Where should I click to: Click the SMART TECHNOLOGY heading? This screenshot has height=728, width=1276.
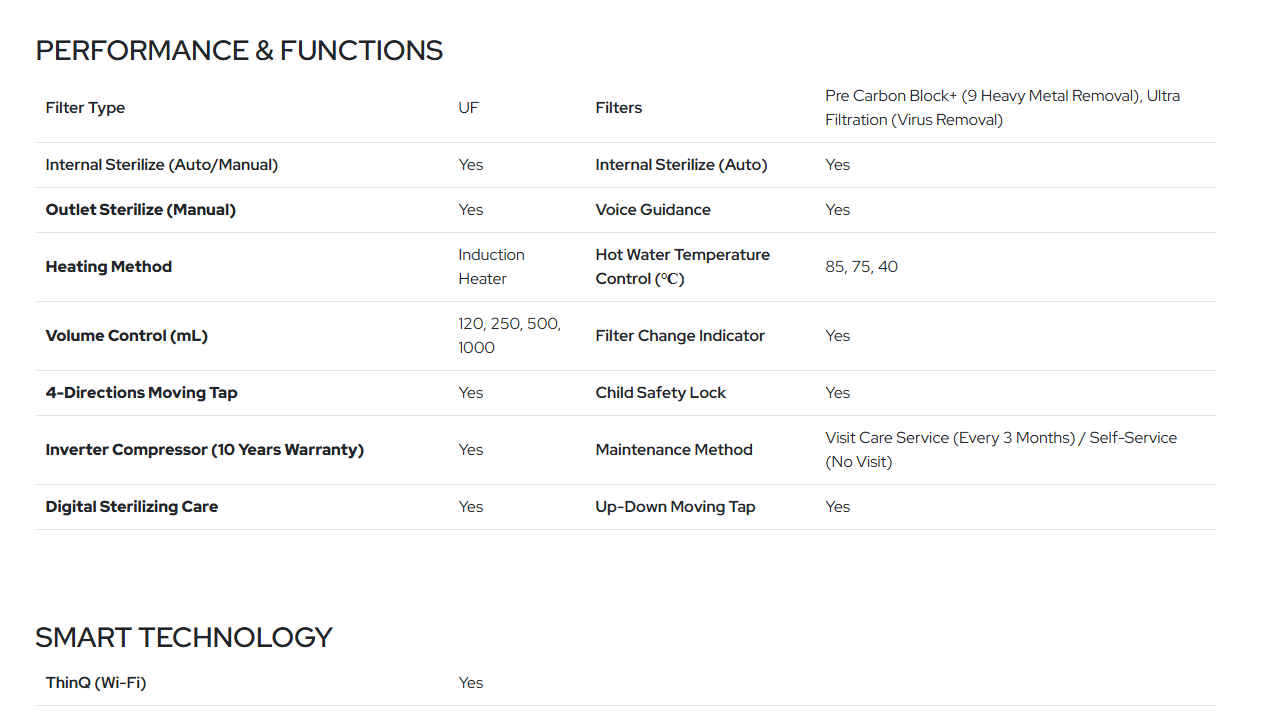(x=184, y=638)
